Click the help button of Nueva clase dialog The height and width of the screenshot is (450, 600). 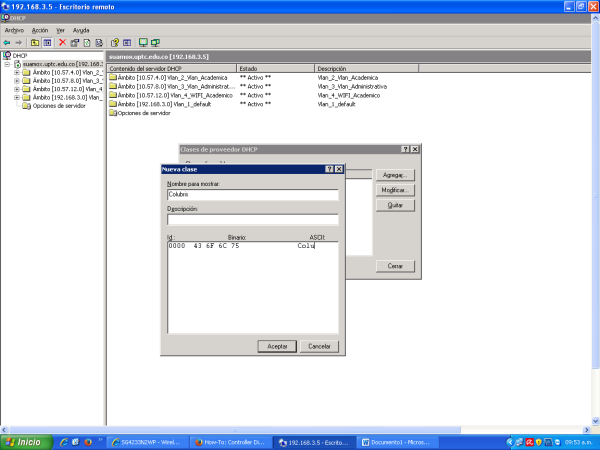[x=329, y=169]
